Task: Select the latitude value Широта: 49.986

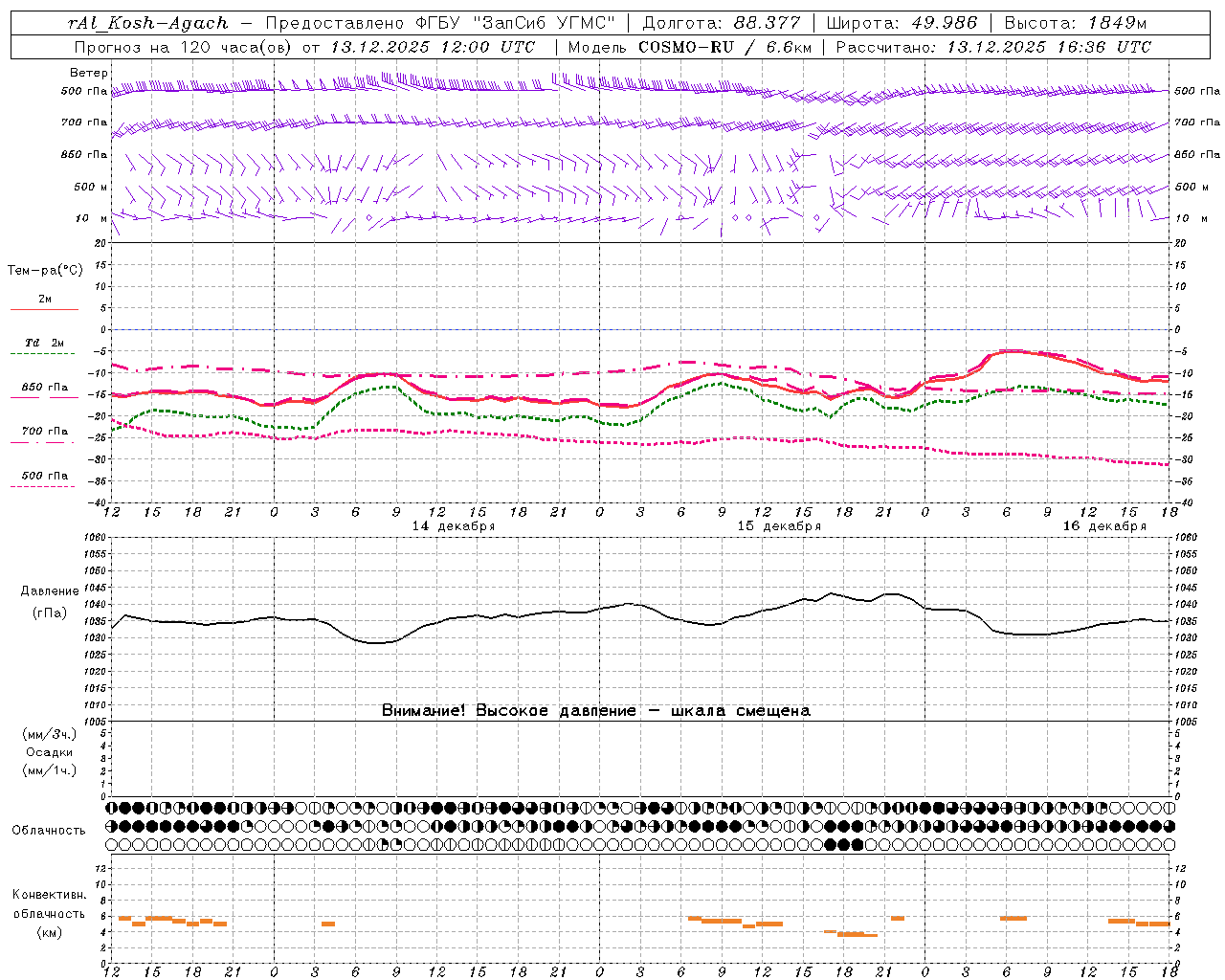Action: tap(902, 23)
